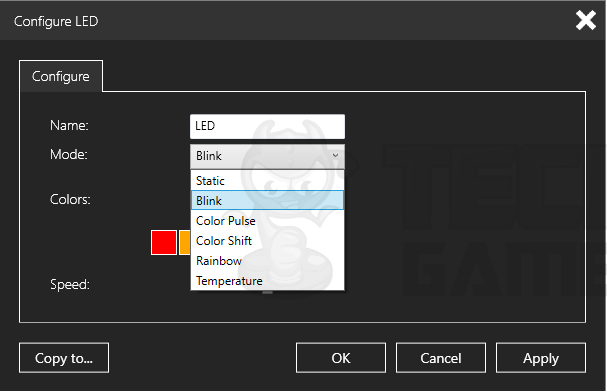Select Color Pulse mode
This screenshot has height=392, width=607.
click(267, 221)
